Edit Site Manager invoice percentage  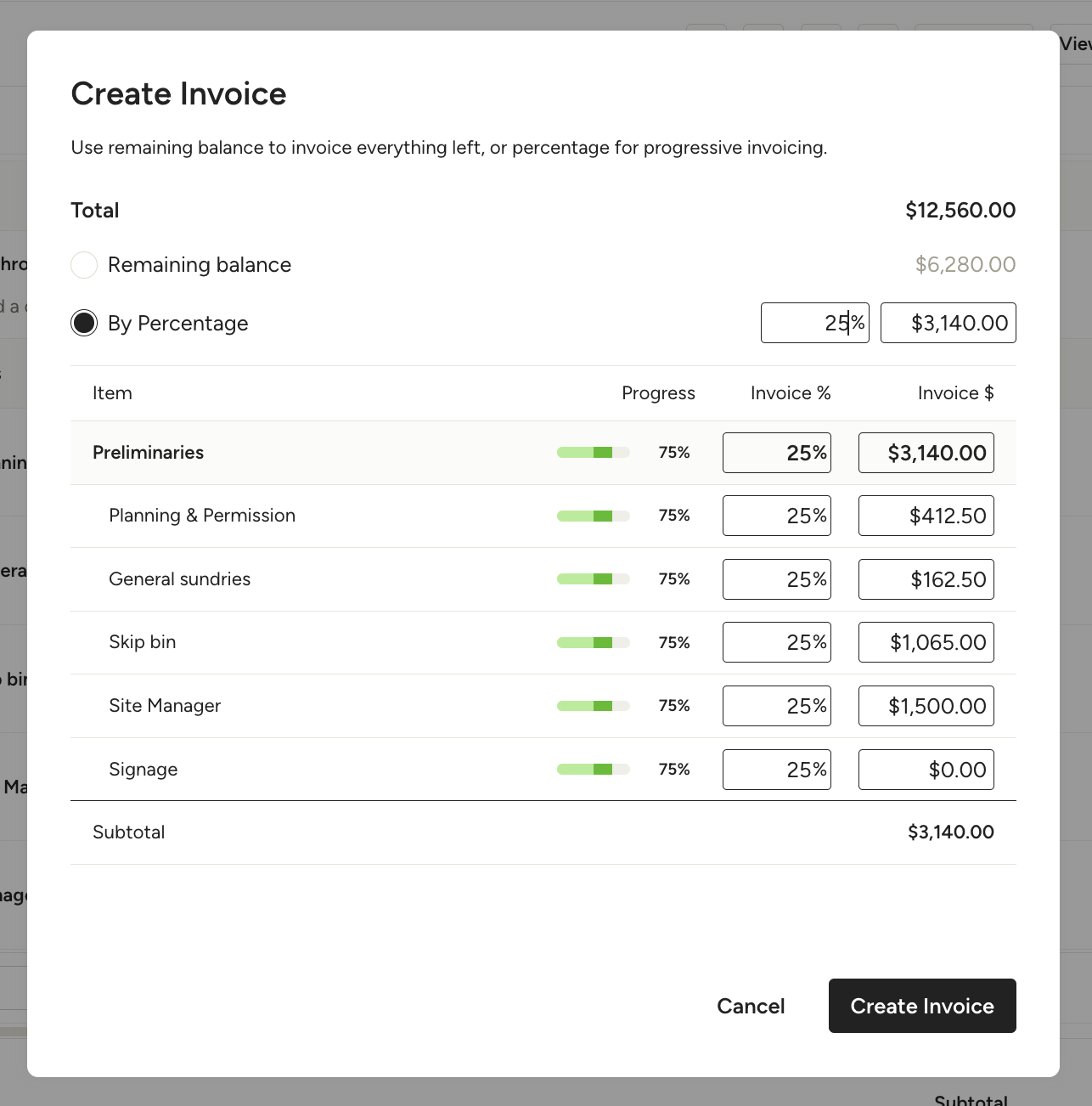776,706
